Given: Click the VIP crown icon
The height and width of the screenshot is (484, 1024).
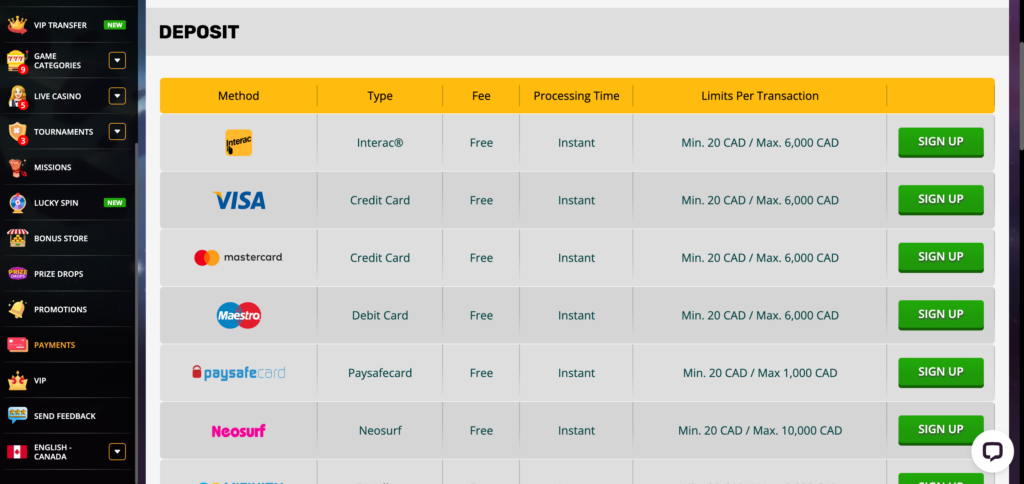Looking at the screenshot, I should 17,380.
